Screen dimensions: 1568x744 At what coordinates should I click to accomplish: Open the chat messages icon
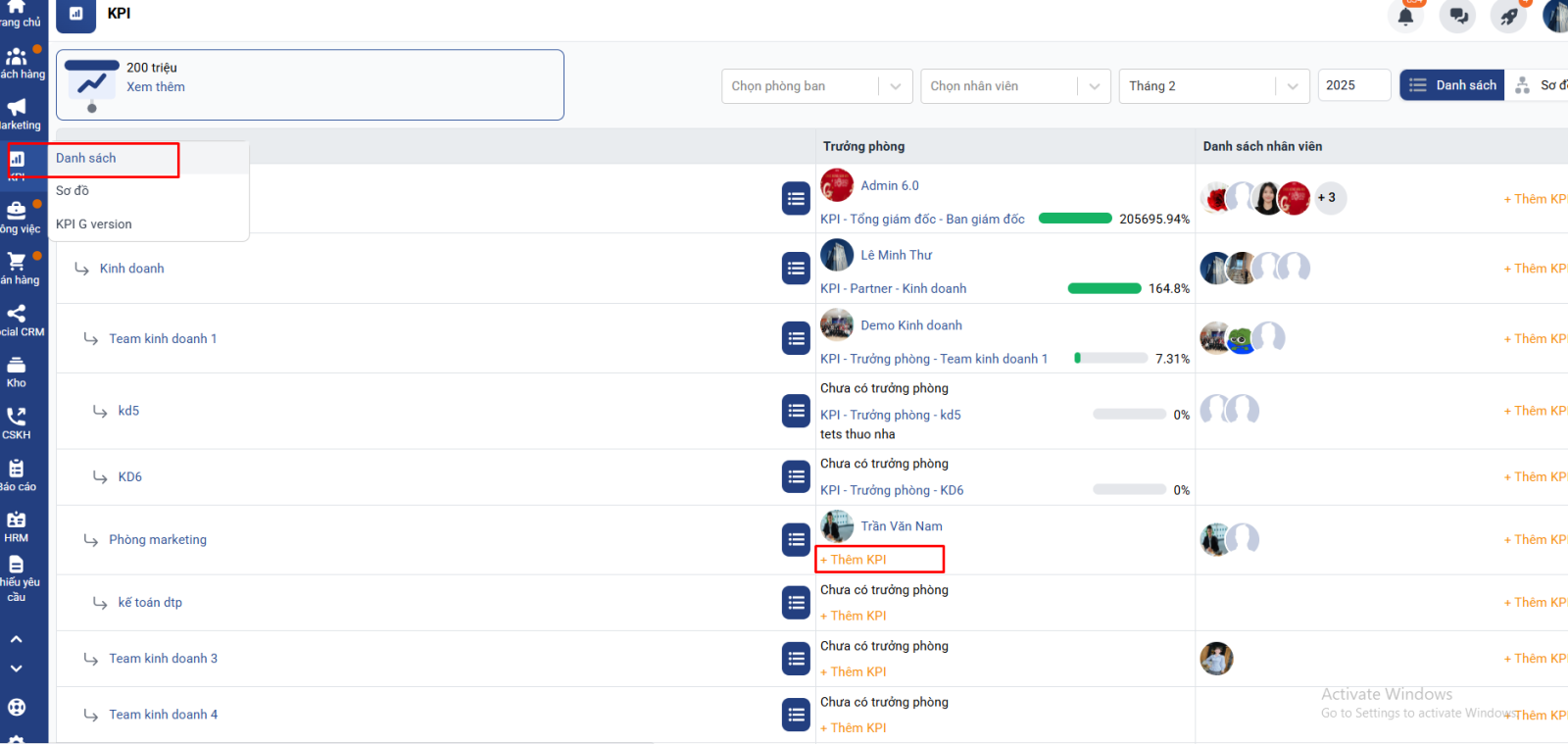(x=1458, y=16)
